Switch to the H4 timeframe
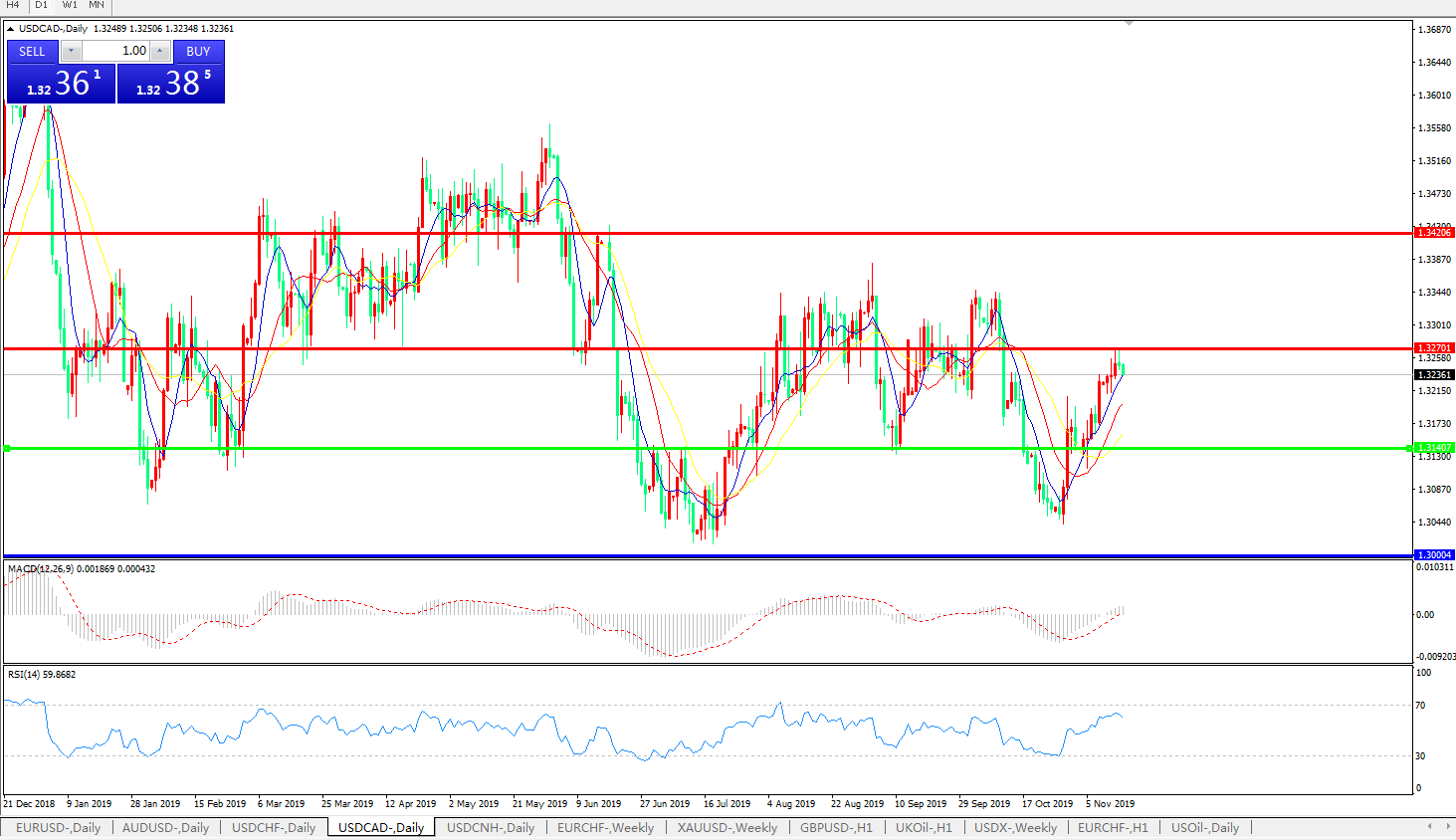 [13, 5]
